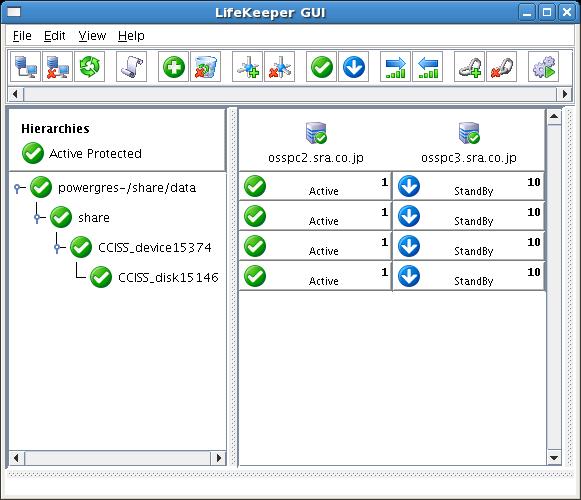Select the share tree node
The height and width of the screenshot is (500, 581).
click(94, 217)
